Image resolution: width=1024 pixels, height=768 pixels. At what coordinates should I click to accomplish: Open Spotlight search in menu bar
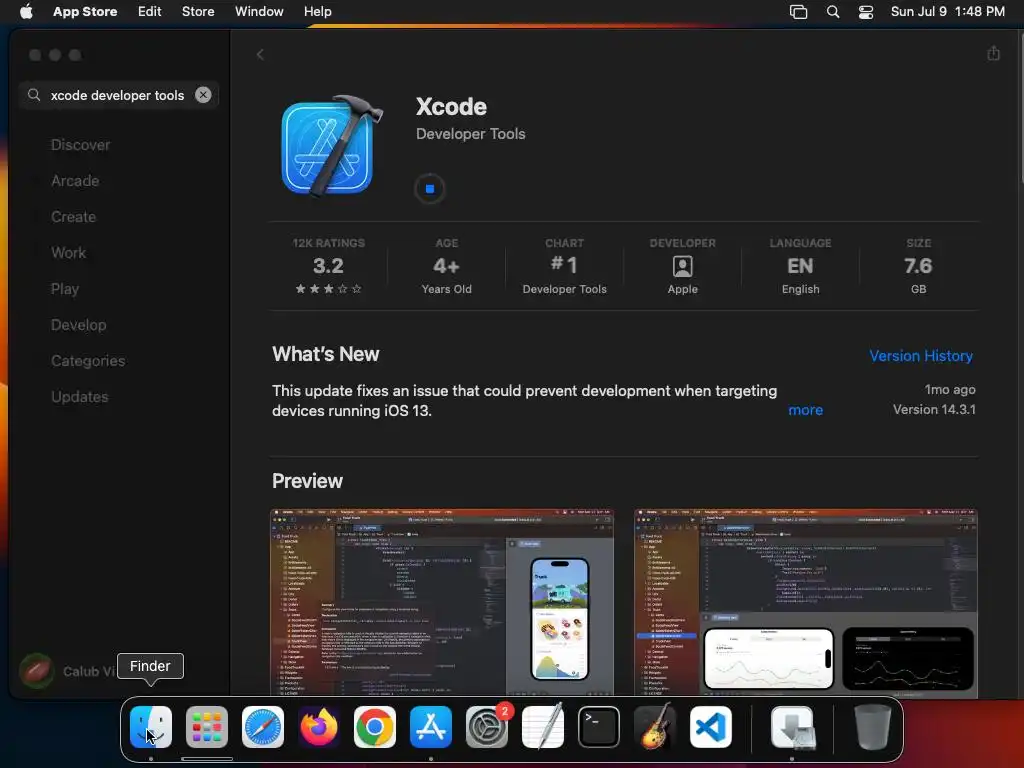click(x=833, y=12)
